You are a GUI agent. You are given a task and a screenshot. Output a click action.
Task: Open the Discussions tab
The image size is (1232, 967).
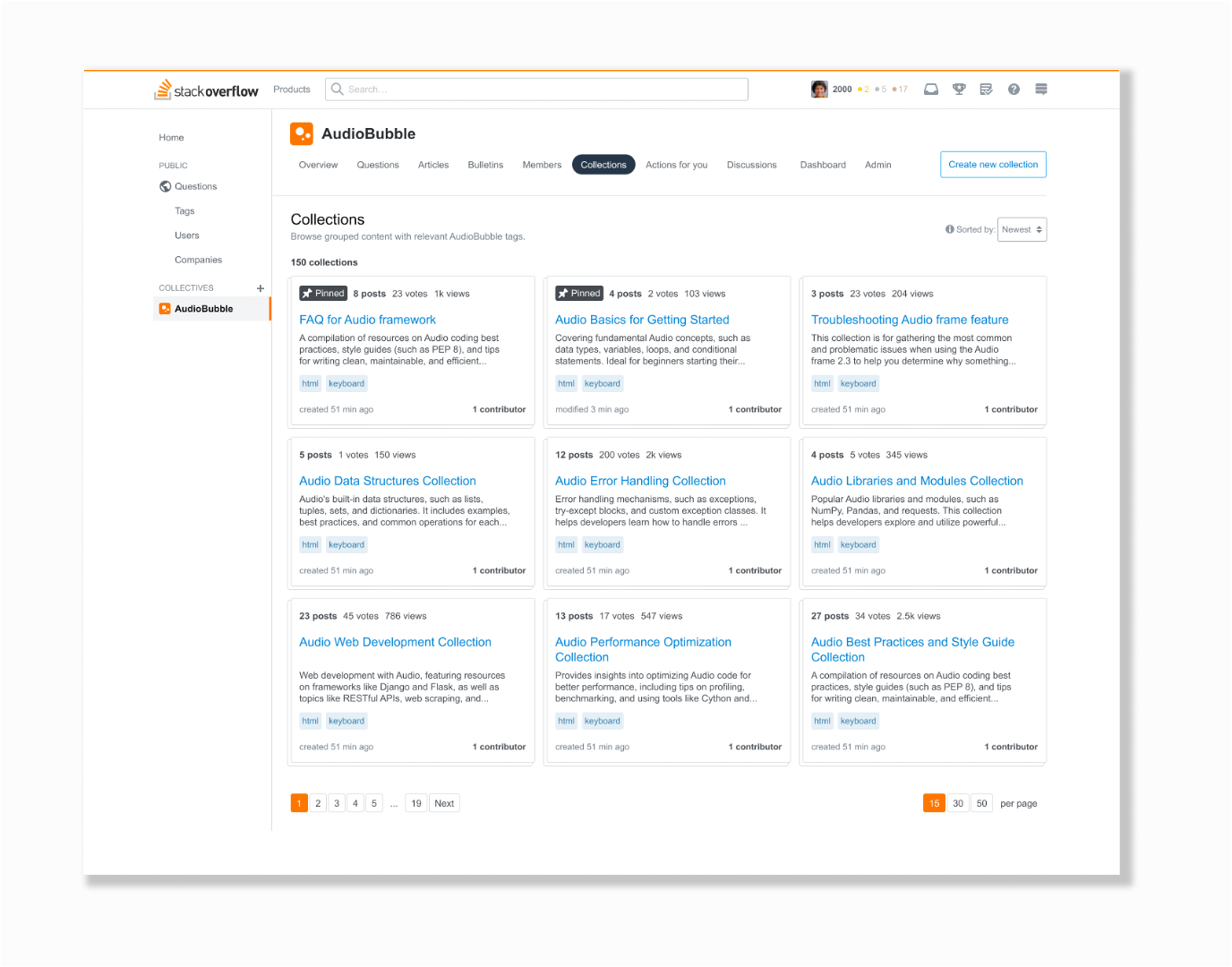pos(752,165)
